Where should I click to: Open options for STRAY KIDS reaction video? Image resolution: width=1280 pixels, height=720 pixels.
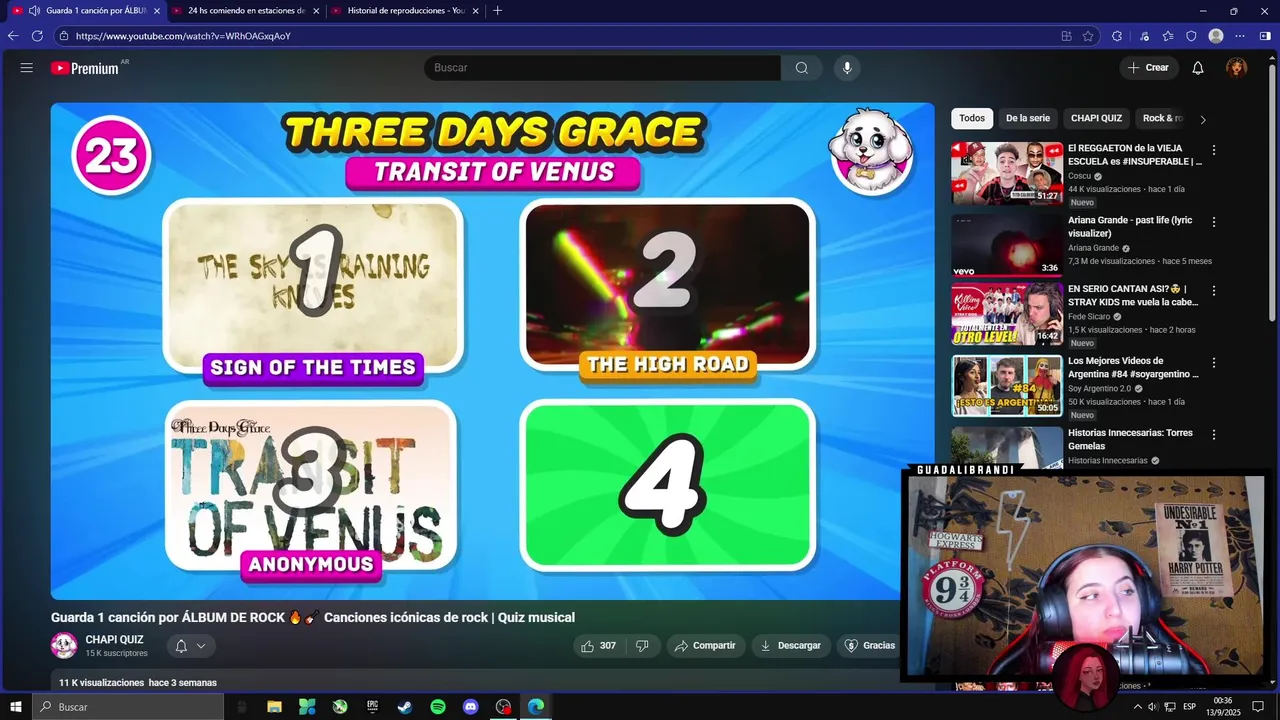[x=1214, y=291]
